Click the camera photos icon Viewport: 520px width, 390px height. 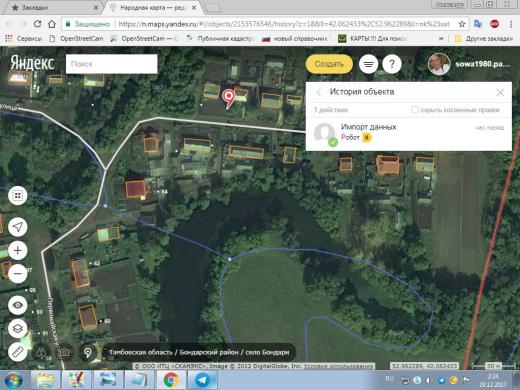tap(63, 352)
